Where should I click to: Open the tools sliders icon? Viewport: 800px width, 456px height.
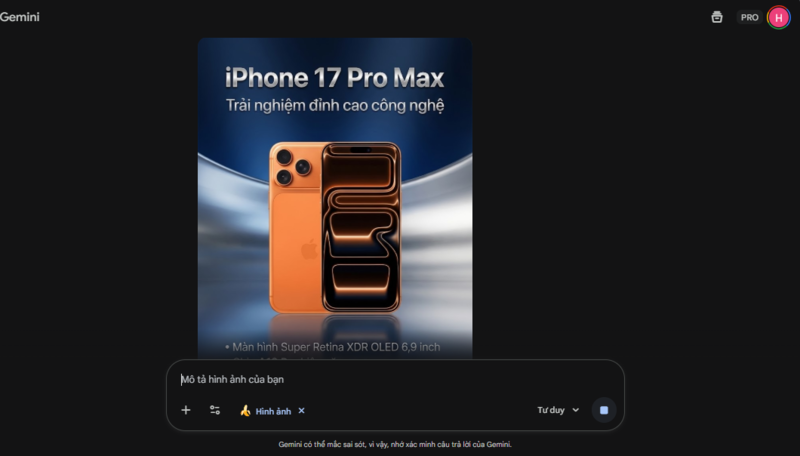click(215, 410)
